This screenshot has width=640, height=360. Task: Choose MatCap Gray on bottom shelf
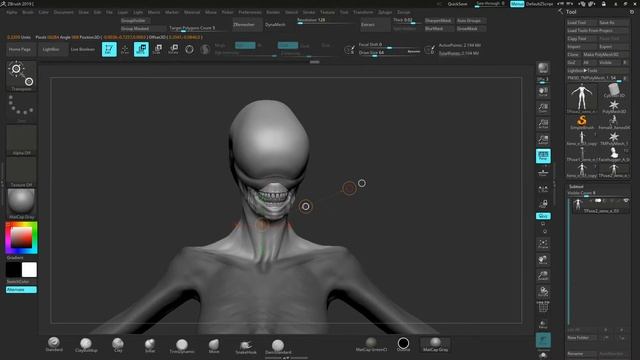(x=435, y=344)
